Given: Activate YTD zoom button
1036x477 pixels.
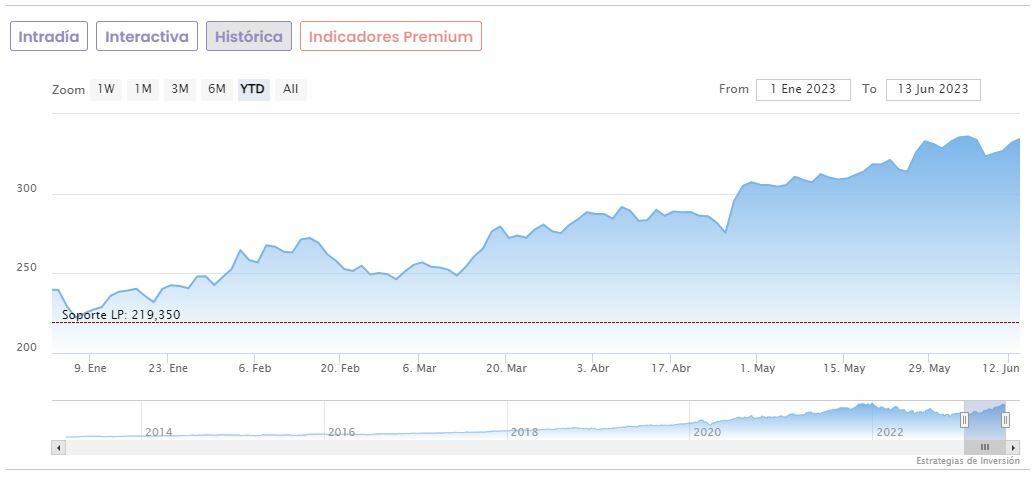Looking at the screenshot, I should (x=253, y=89).
